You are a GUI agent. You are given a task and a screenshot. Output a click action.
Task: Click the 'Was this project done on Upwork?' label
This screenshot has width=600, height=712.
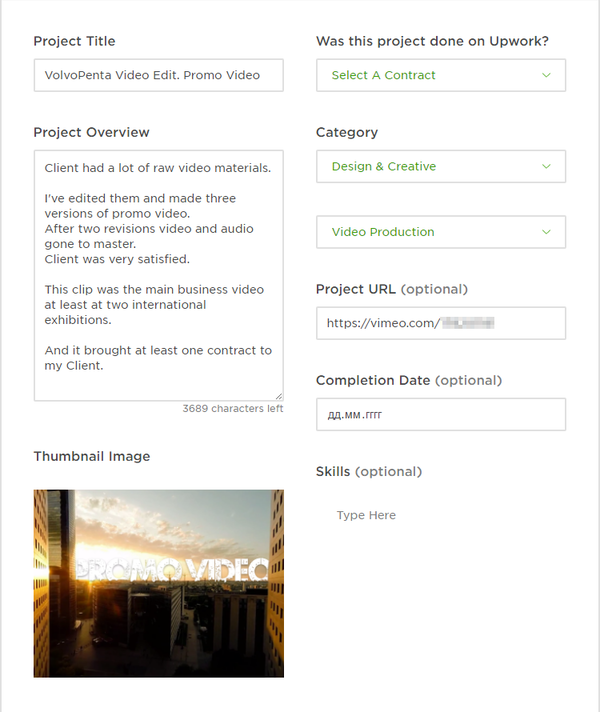pos(432,41)
